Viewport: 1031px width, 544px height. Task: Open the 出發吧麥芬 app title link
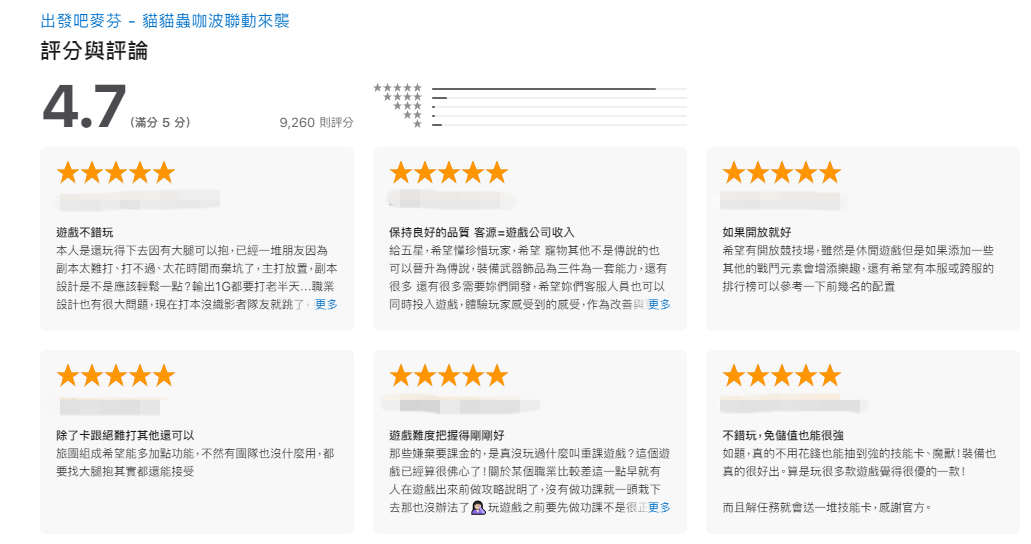coord(165,20)
